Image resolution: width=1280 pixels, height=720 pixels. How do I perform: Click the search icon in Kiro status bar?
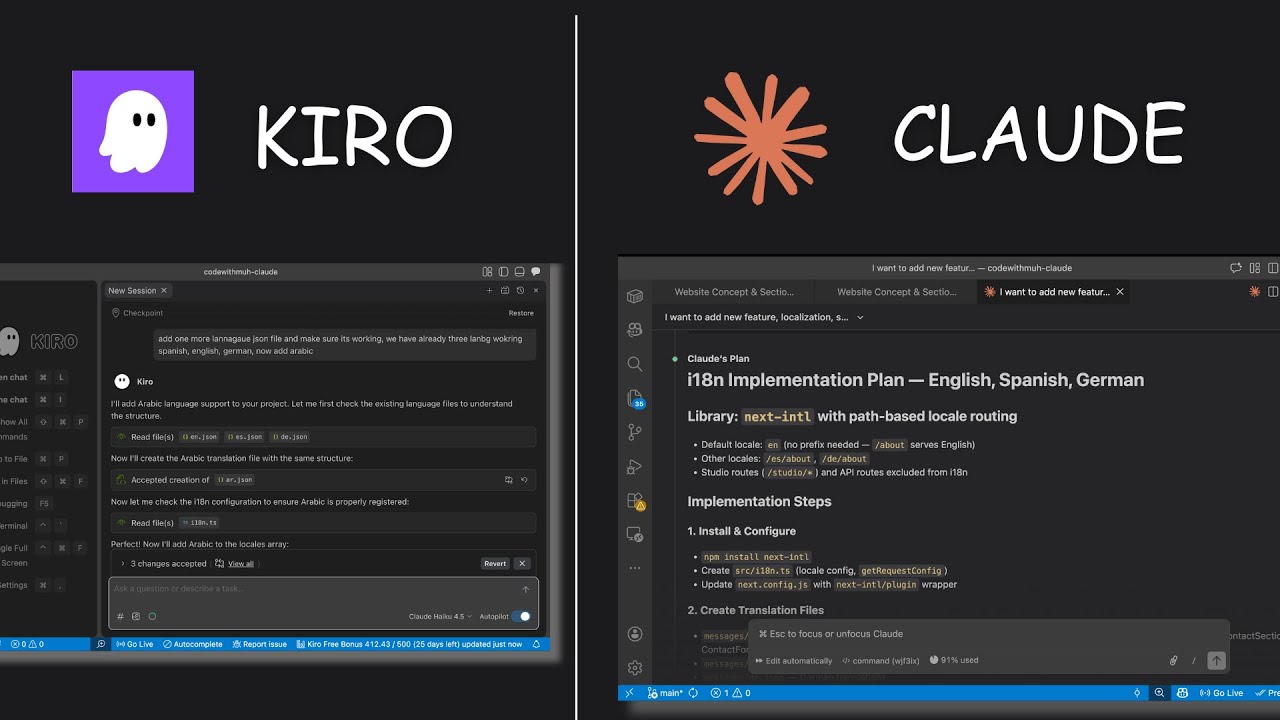click(x=100, y=644)
